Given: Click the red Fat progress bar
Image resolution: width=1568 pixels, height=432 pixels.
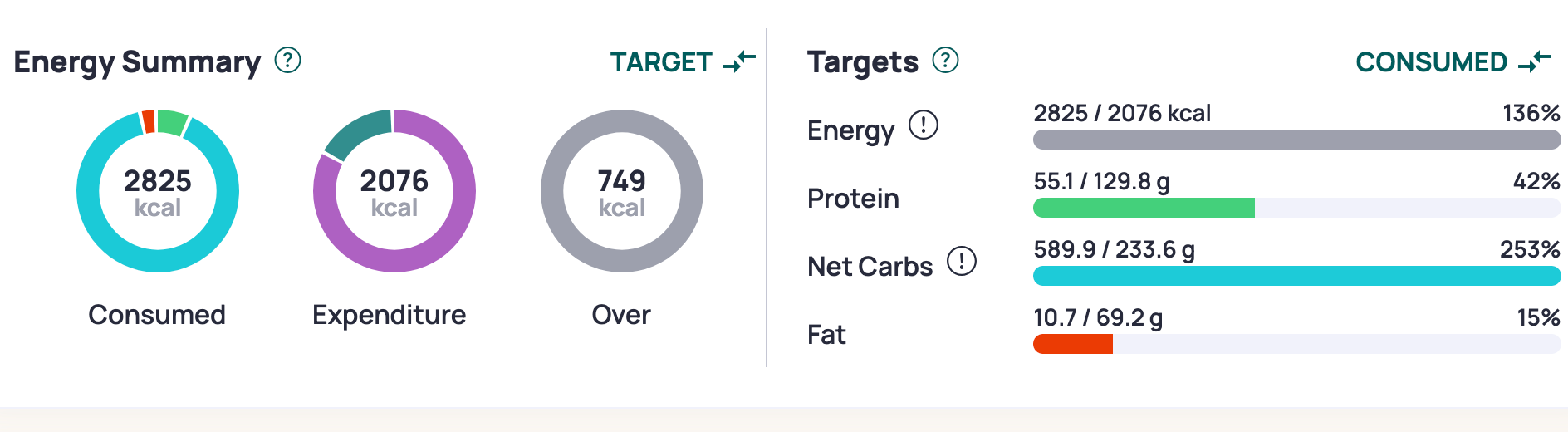Looking at the screenshot, I should click(x=1072, y=344).
